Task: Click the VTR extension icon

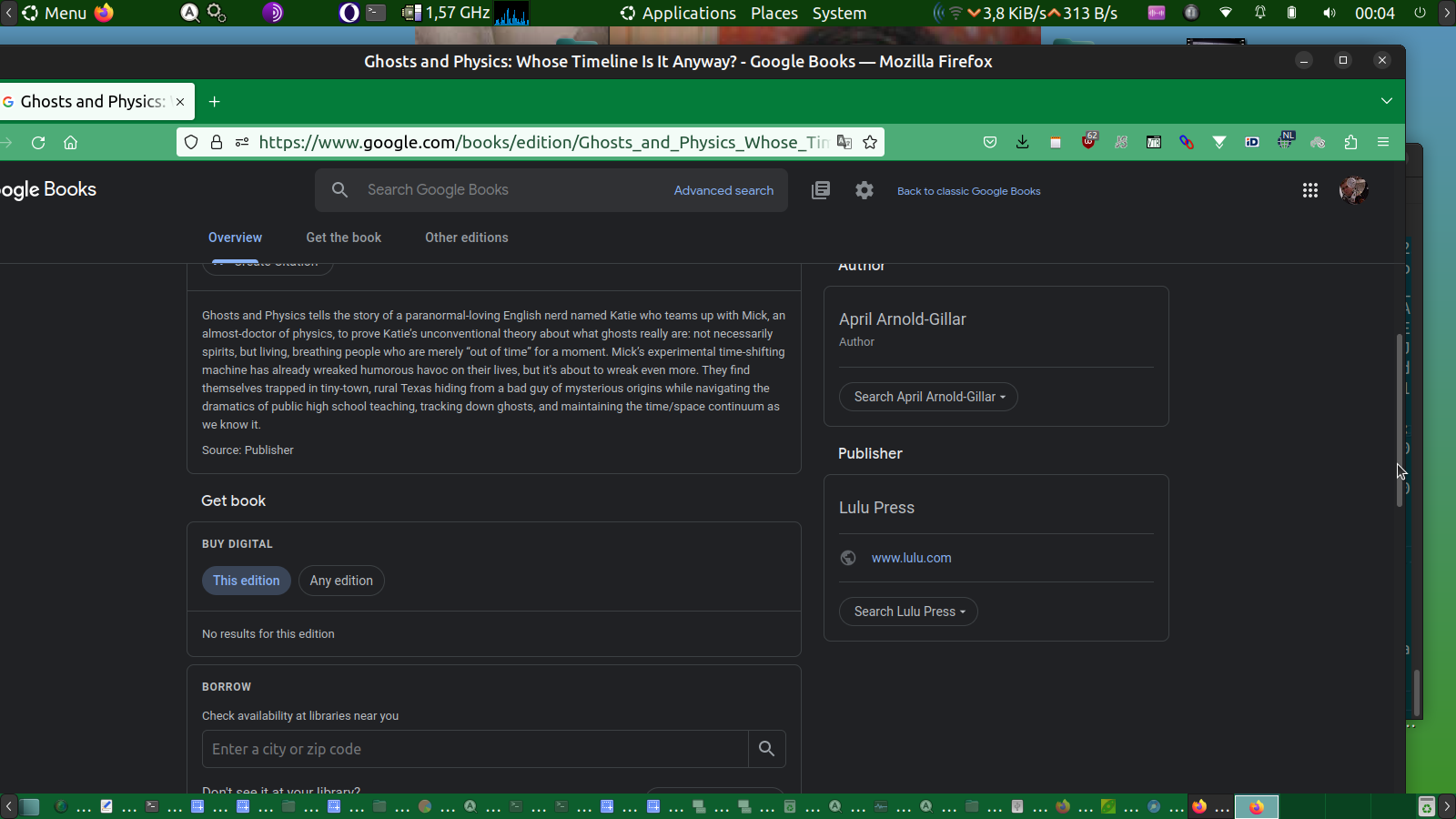Action: click(1154, 142)
